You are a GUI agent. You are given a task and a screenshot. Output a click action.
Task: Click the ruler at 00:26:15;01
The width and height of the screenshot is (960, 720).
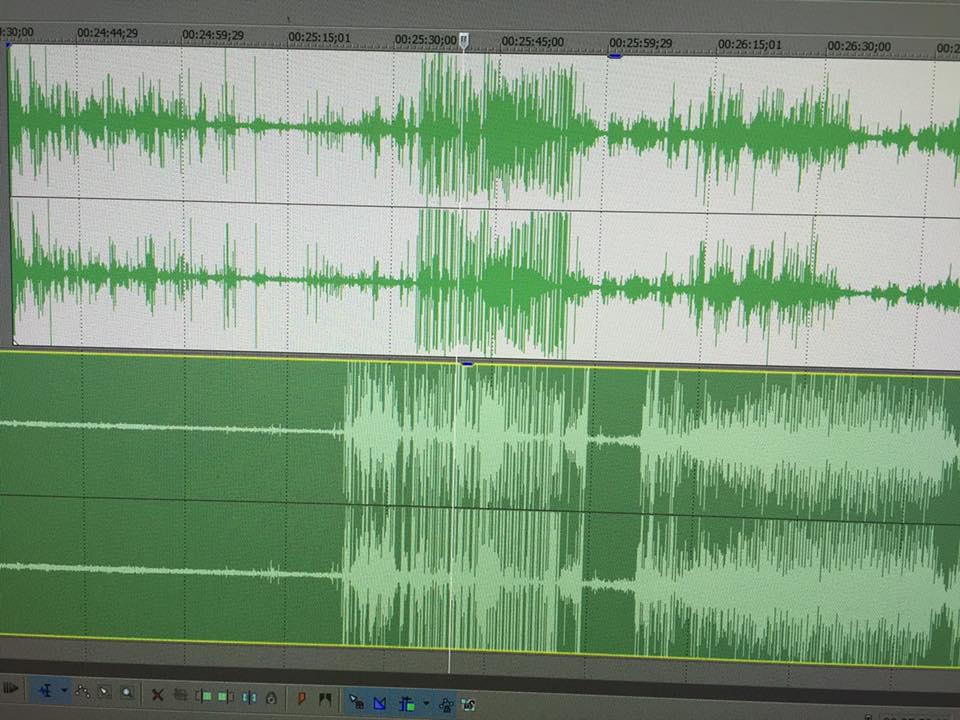(x=749, y=45)
